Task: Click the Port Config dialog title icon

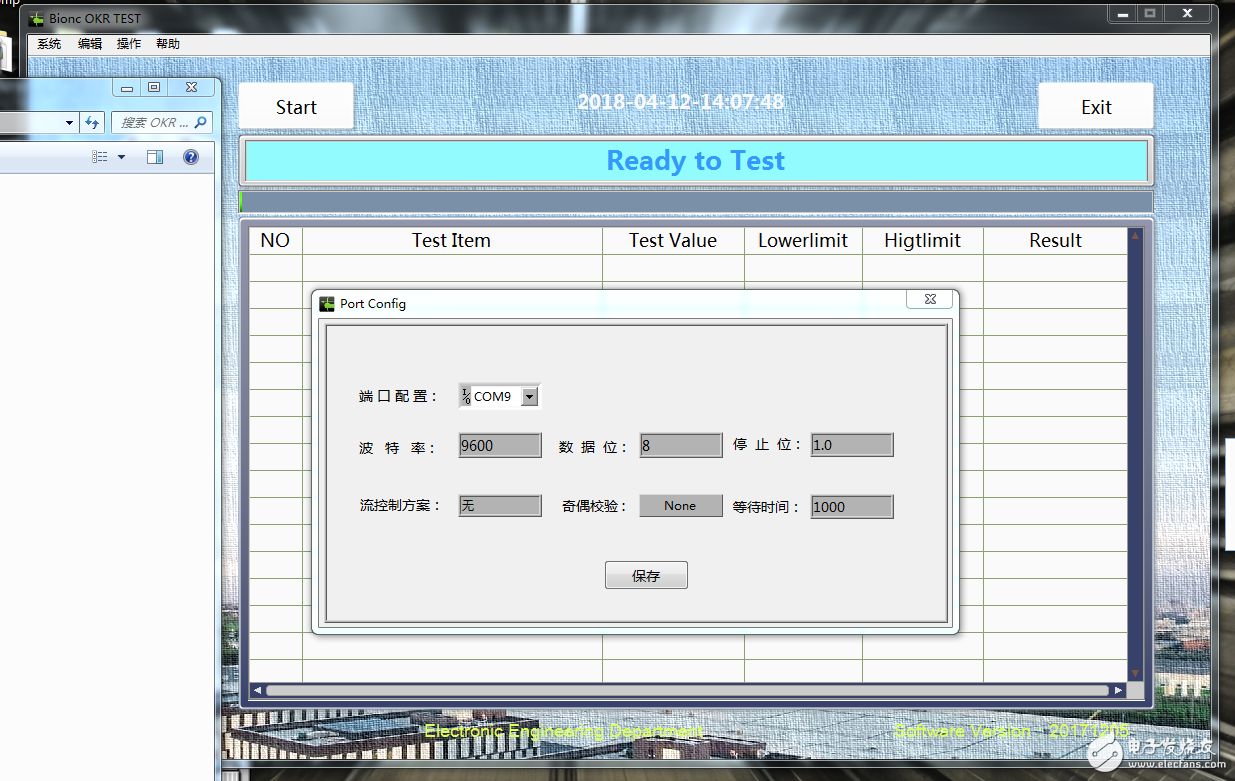Action: 327,303
